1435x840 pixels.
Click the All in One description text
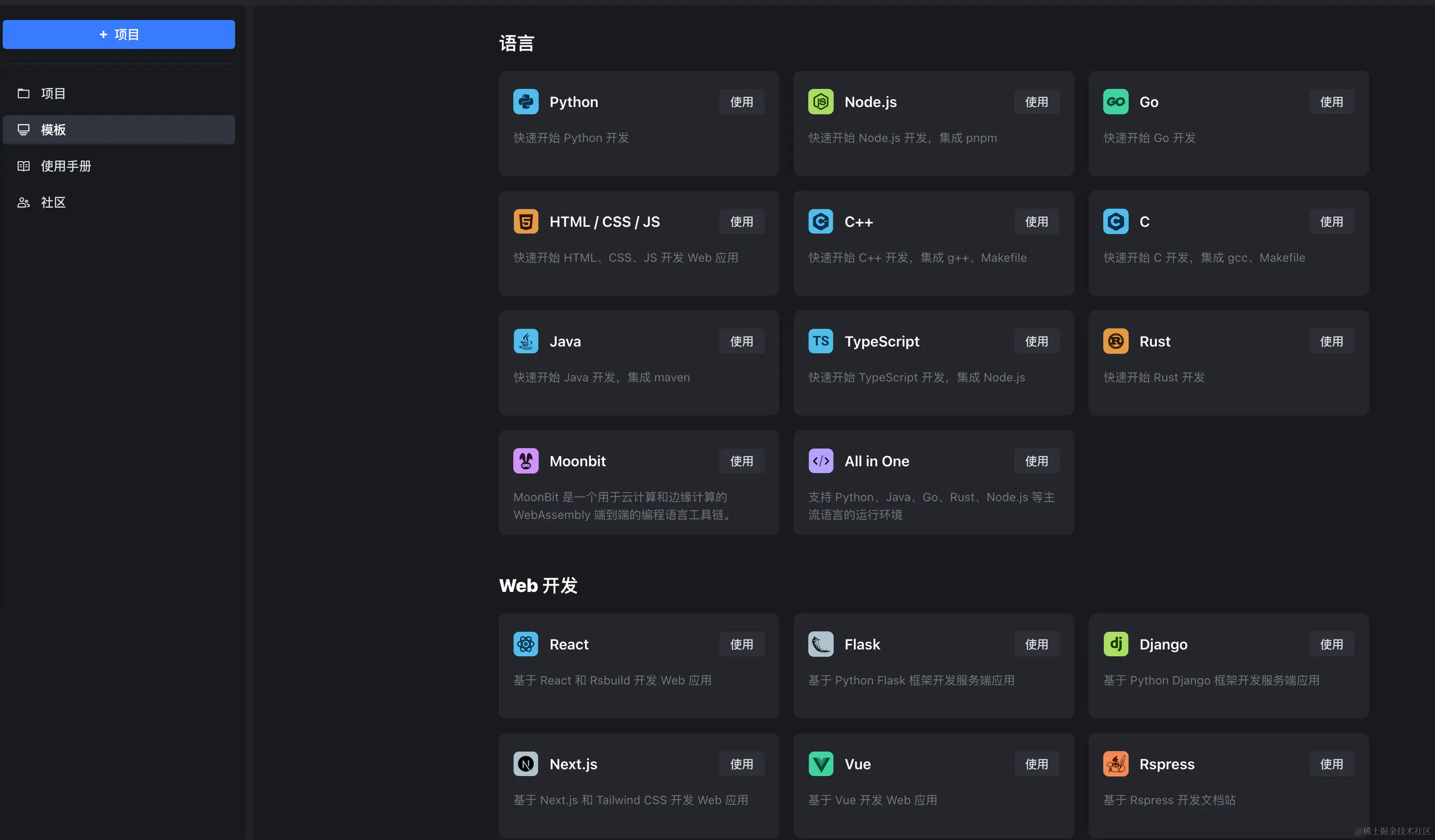pos(932,505)
